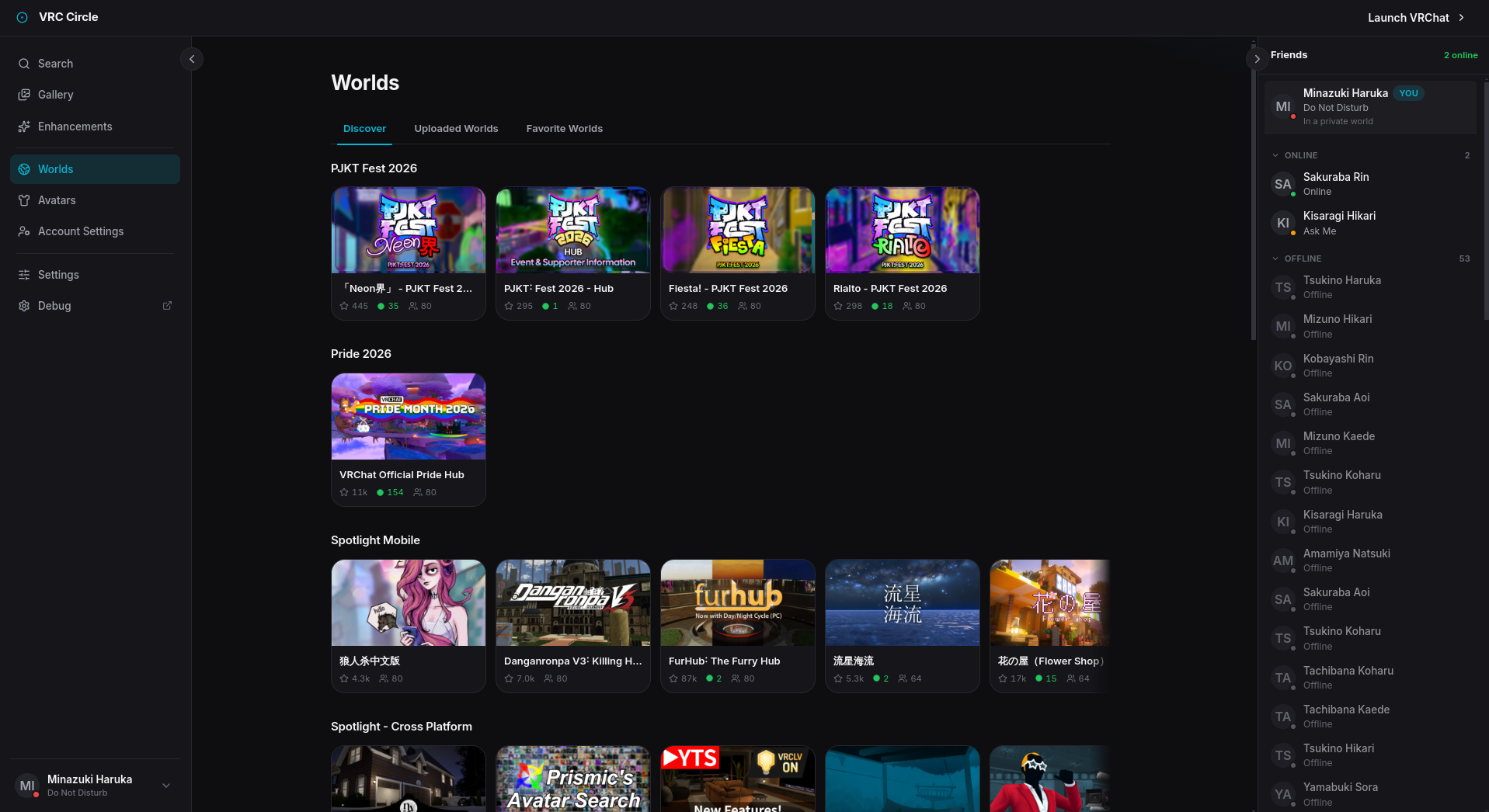Open the furhub world thumbnail
Screen dimensions: 1489x812
point(738,602)
